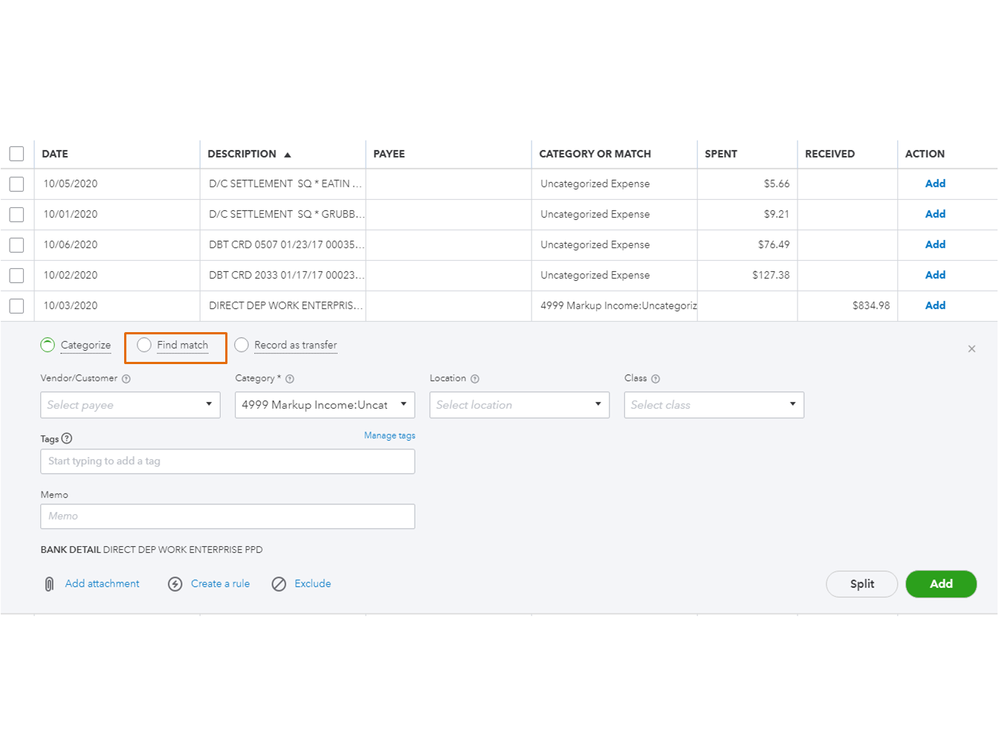Image resolution: width=999 pixels, height=749 pixels.
Task: Check the 10/05/2020 transaction checkbox
Action: [17, 184]
